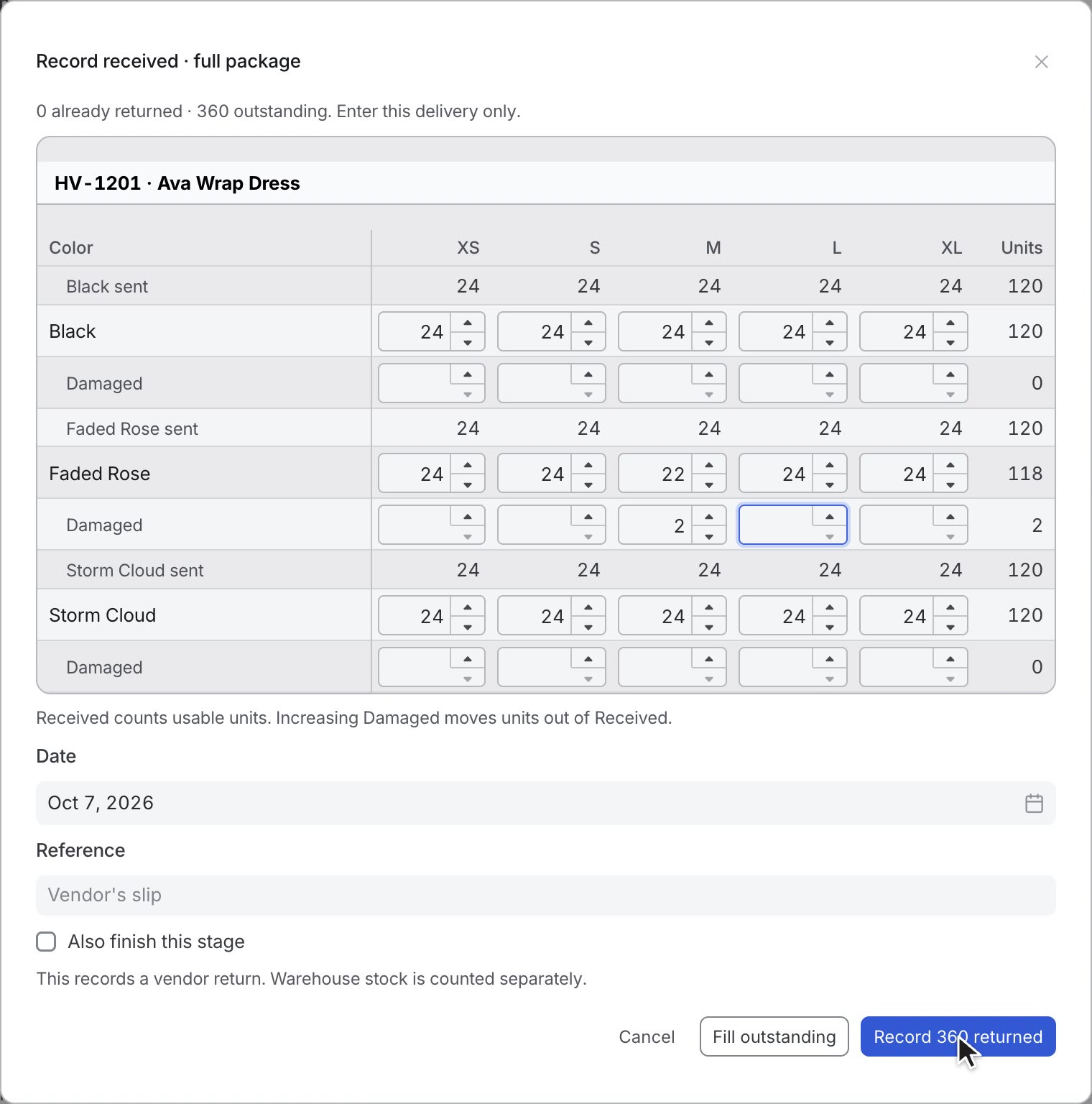The height and width of the screenshot is (1104, 1092).
Task: Click the Color column header
Action: (71, 248)
